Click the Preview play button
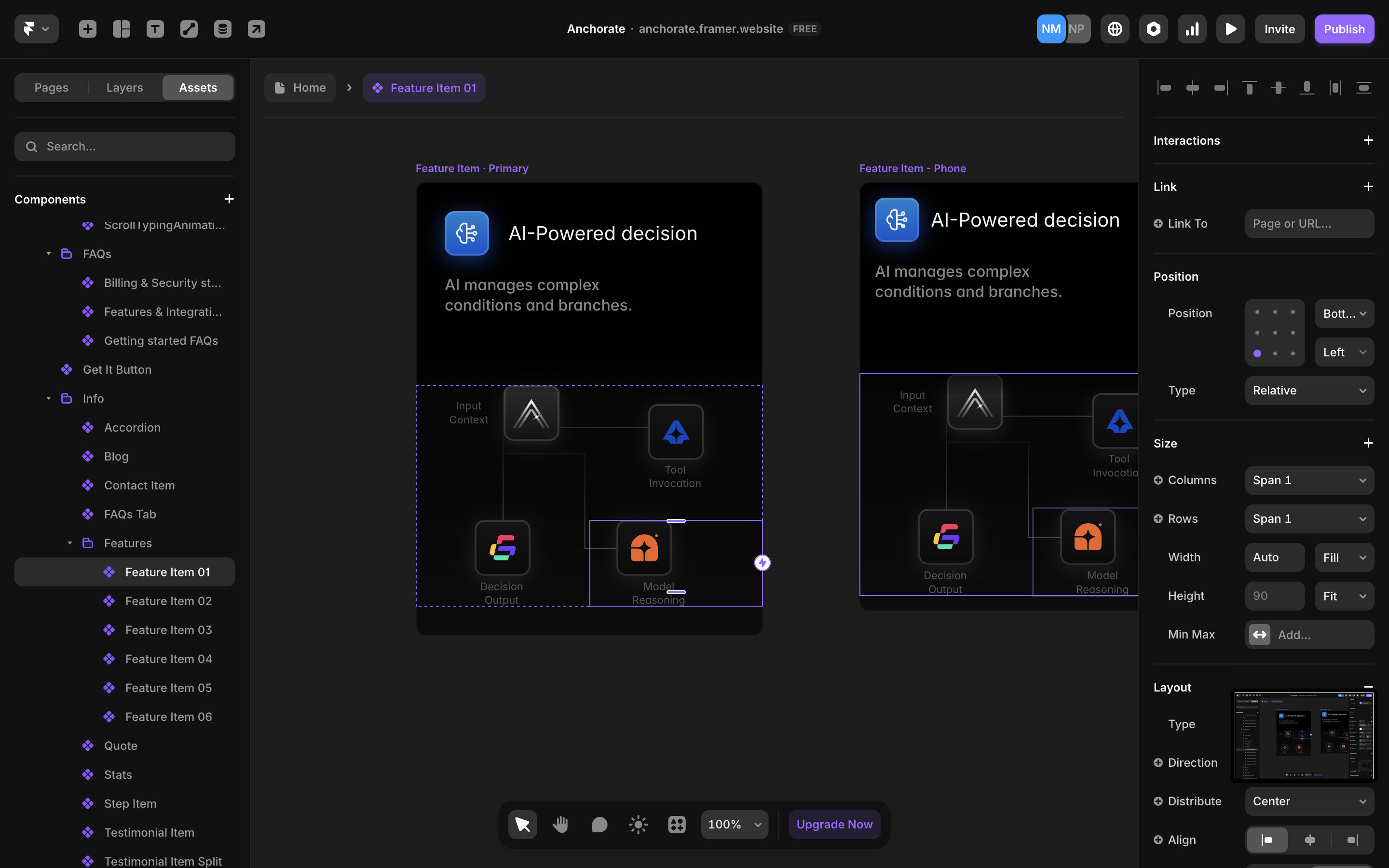Image resolution: width=1389 pixels, height=868 pixels. coord(1230,29)
